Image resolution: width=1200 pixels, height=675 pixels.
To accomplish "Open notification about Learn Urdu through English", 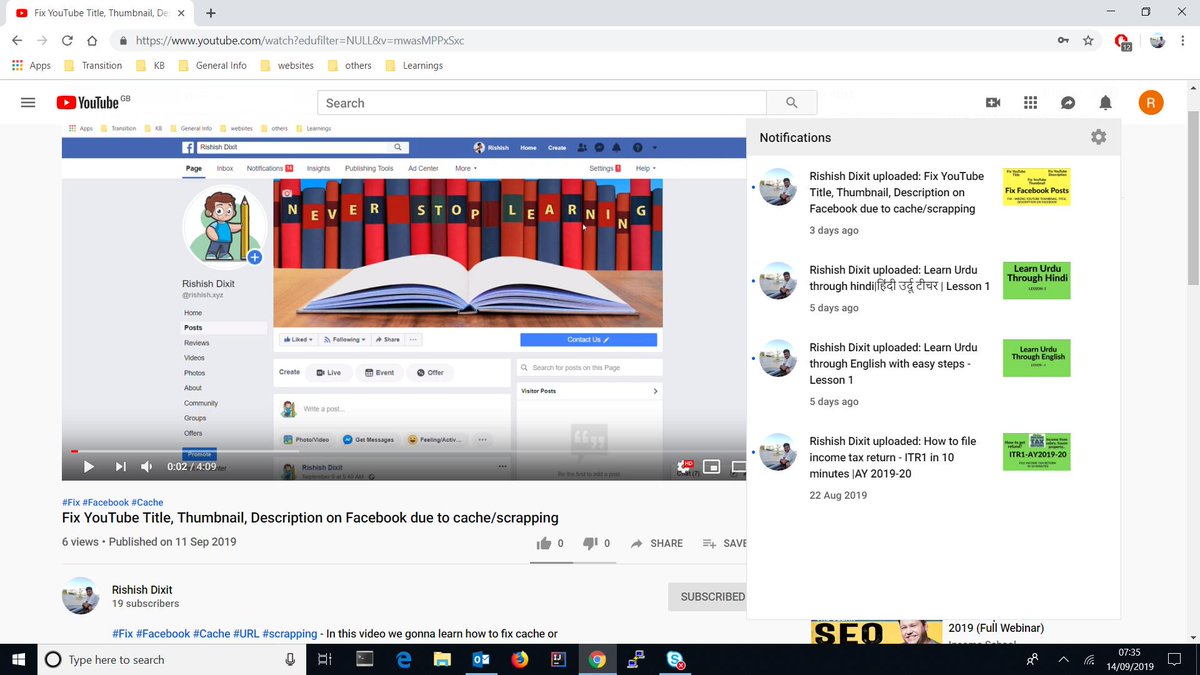I will [934, 375].
